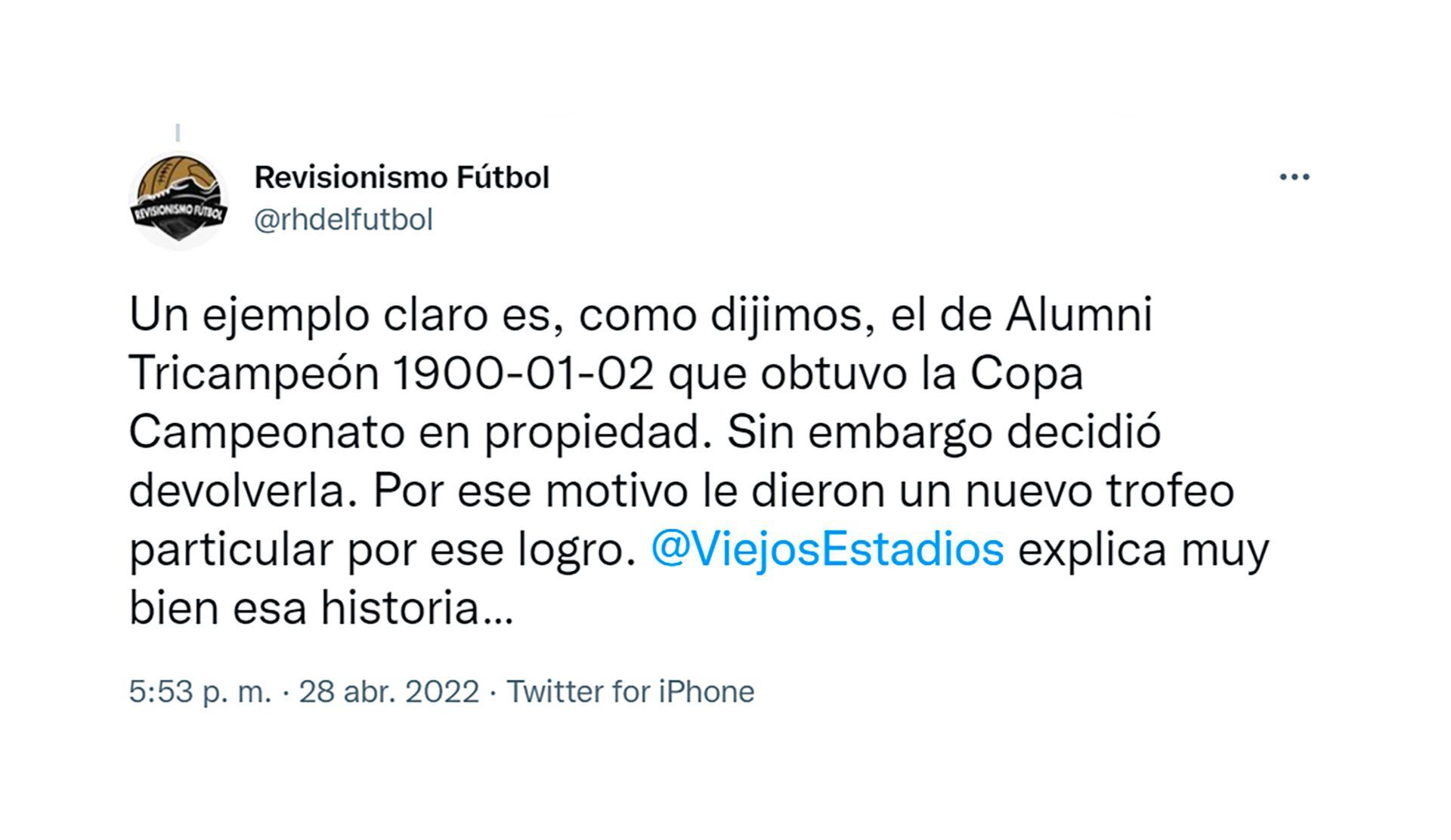Click the words explica muy after the mention
This screenshot has height=840, width=1451.
1143,549
